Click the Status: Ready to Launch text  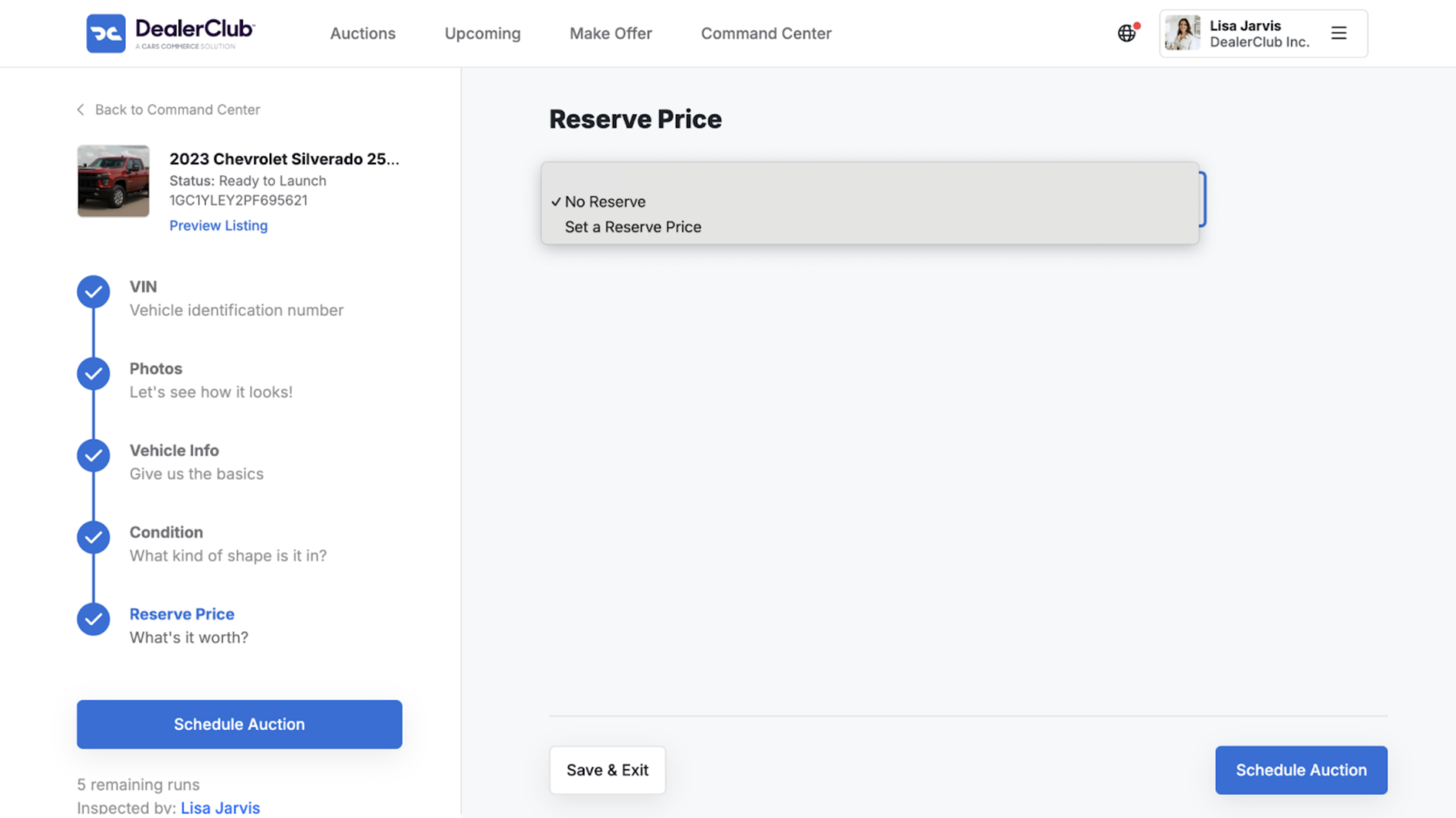click(x=248, y=181)
